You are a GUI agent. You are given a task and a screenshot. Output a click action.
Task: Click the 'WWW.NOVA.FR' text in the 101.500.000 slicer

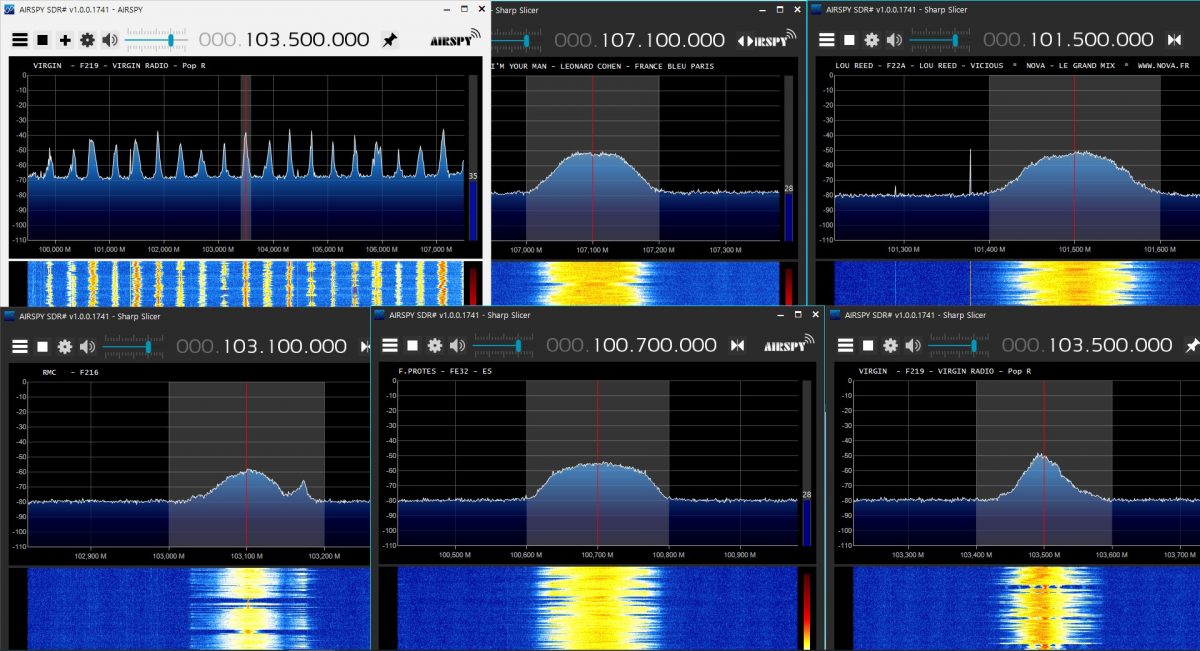[x=1162, y=67]
